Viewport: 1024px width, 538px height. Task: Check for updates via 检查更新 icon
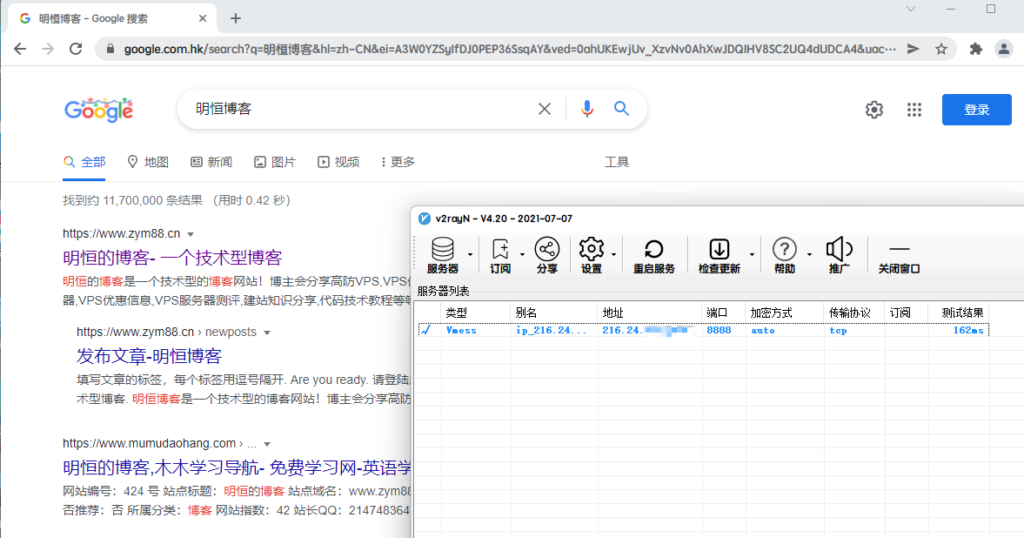coord(719,255)
